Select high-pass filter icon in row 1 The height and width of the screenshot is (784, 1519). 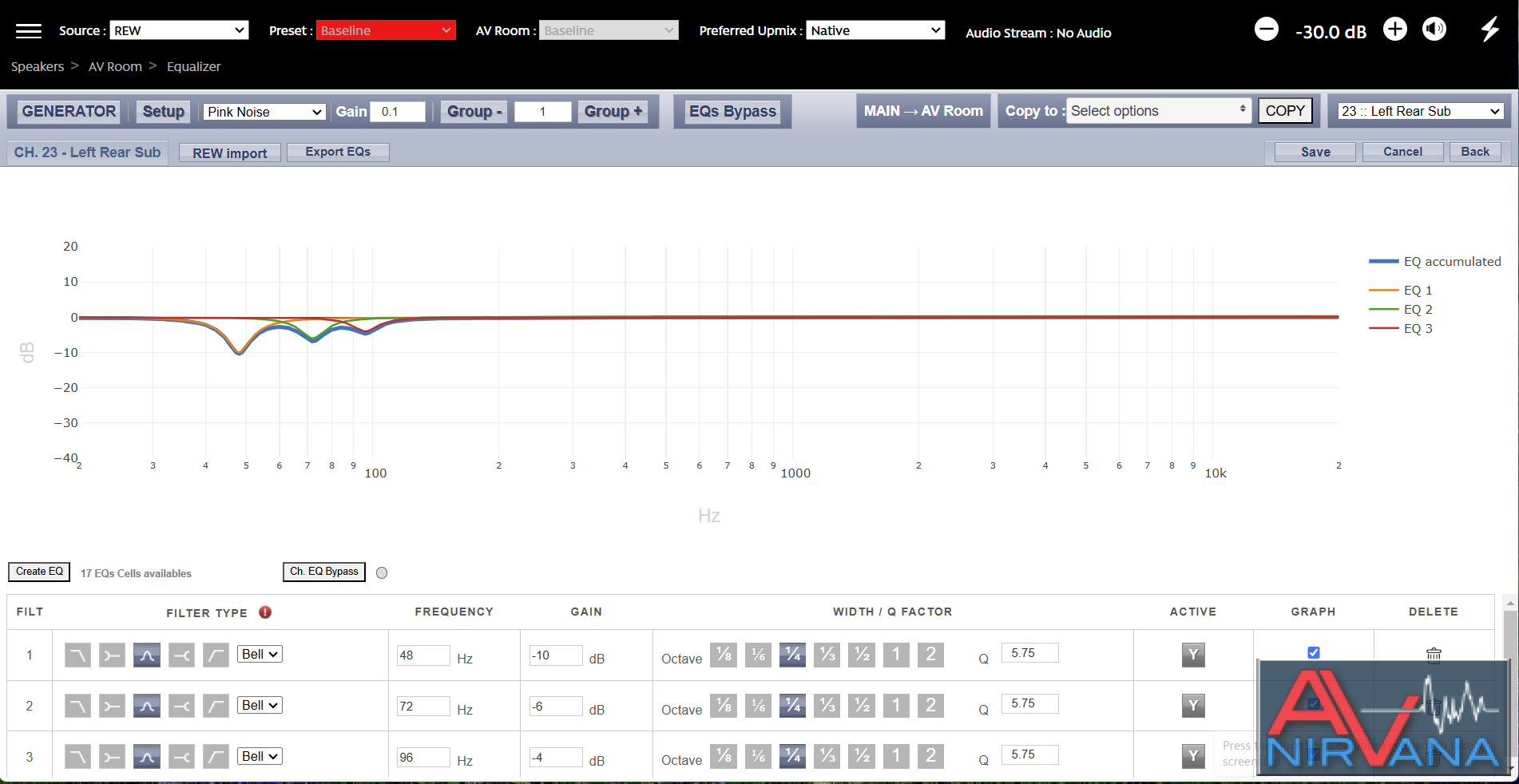[216, 655]
